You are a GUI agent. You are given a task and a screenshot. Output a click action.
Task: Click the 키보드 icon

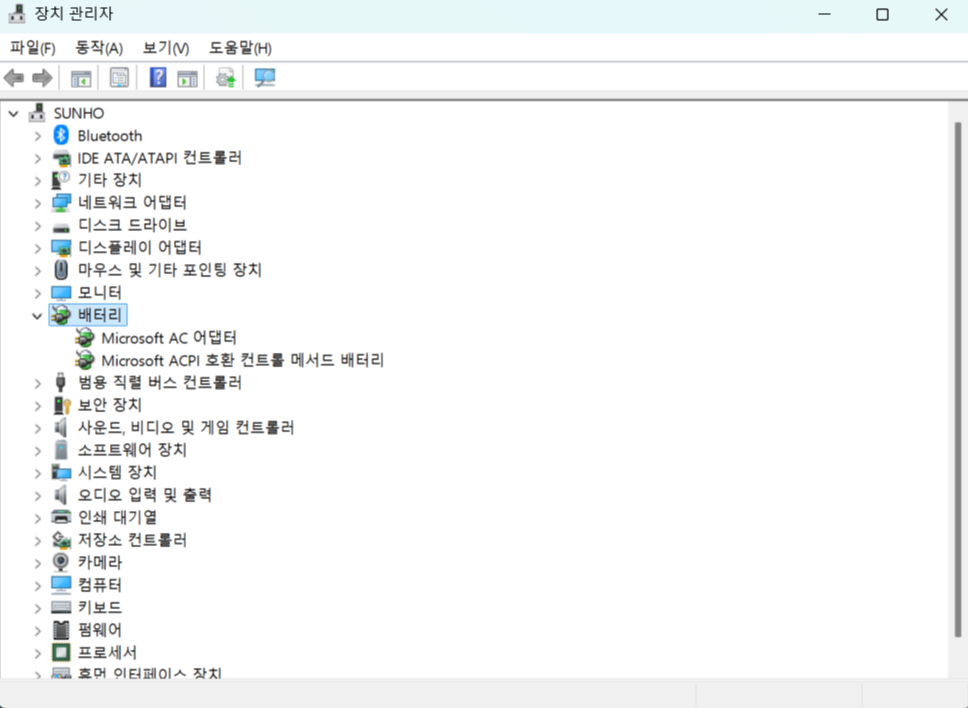click(x=61, y=607)
